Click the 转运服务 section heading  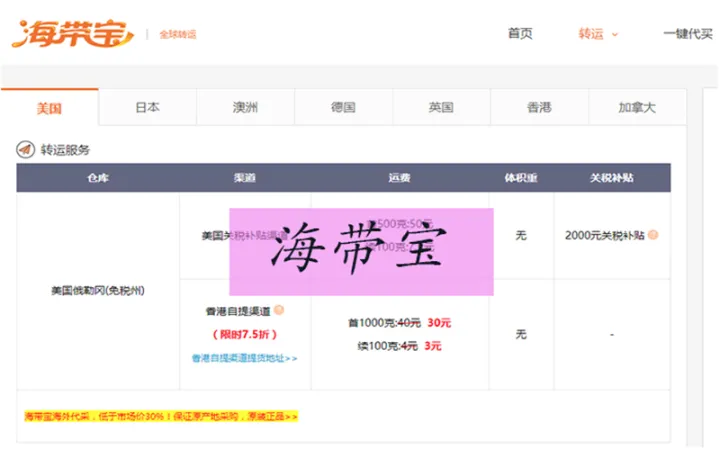coord(65,150)
